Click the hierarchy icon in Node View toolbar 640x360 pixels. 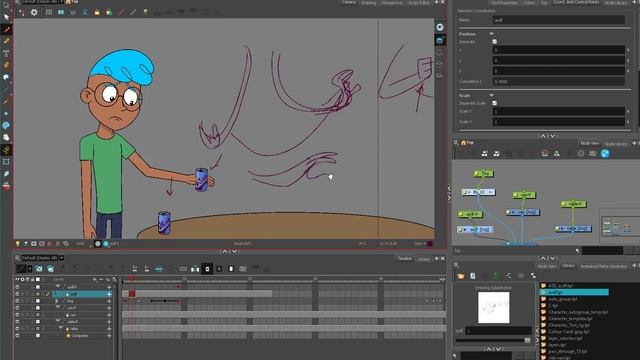click(557, 153)
